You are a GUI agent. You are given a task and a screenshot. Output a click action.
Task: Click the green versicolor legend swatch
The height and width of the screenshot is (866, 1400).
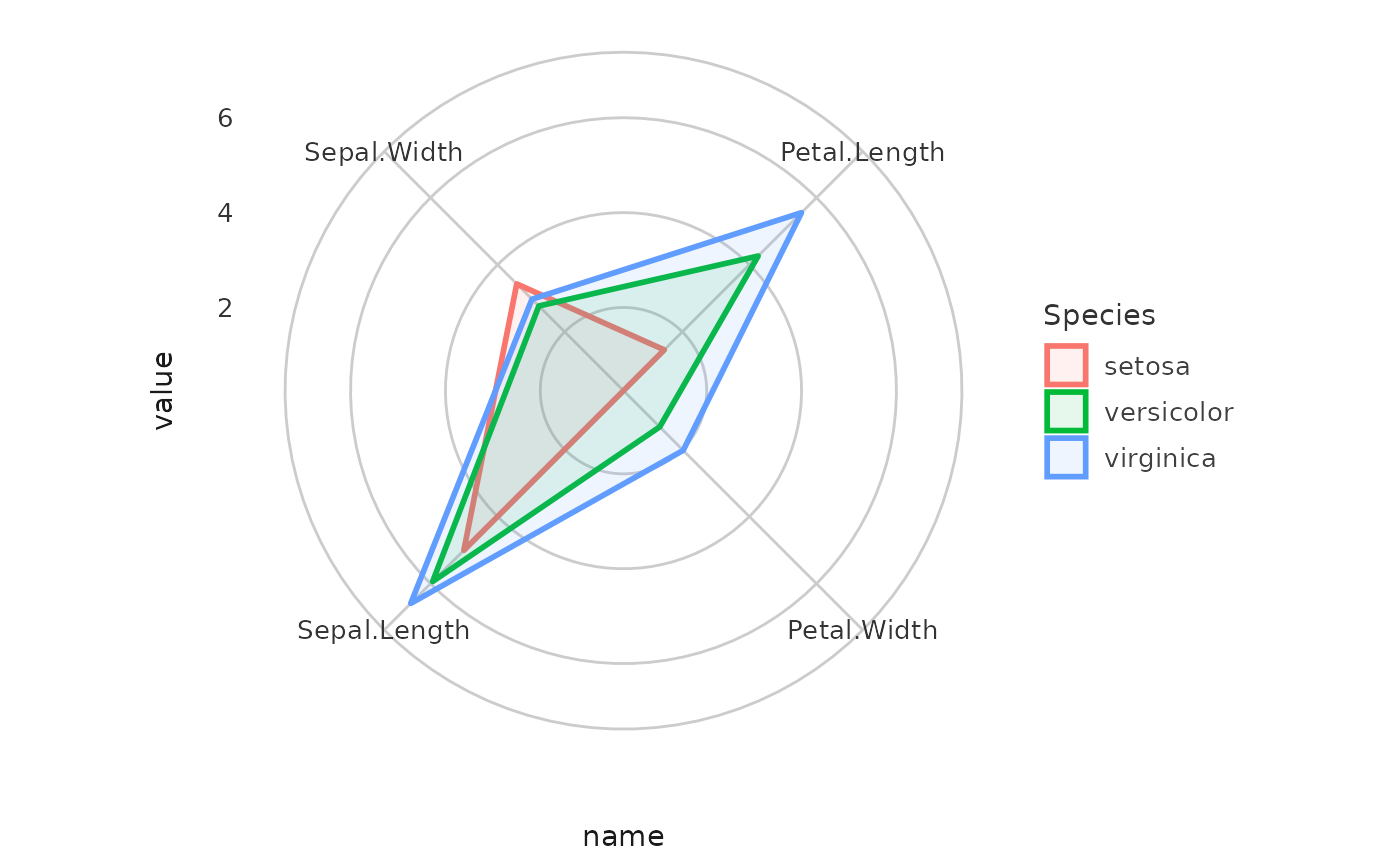click(1066, 411)
